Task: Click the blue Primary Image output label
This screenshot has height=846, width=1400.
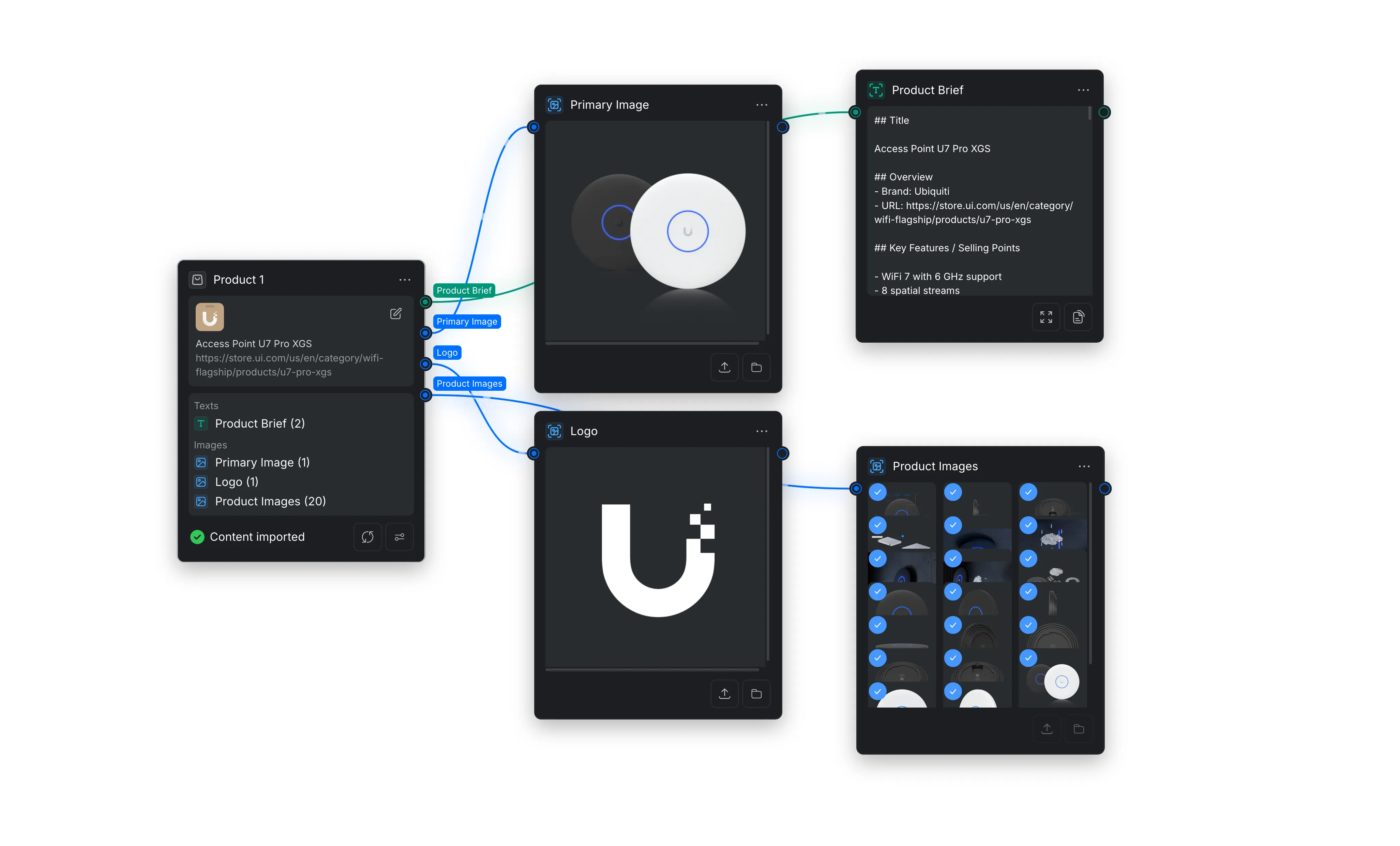Action: (466, 322)
